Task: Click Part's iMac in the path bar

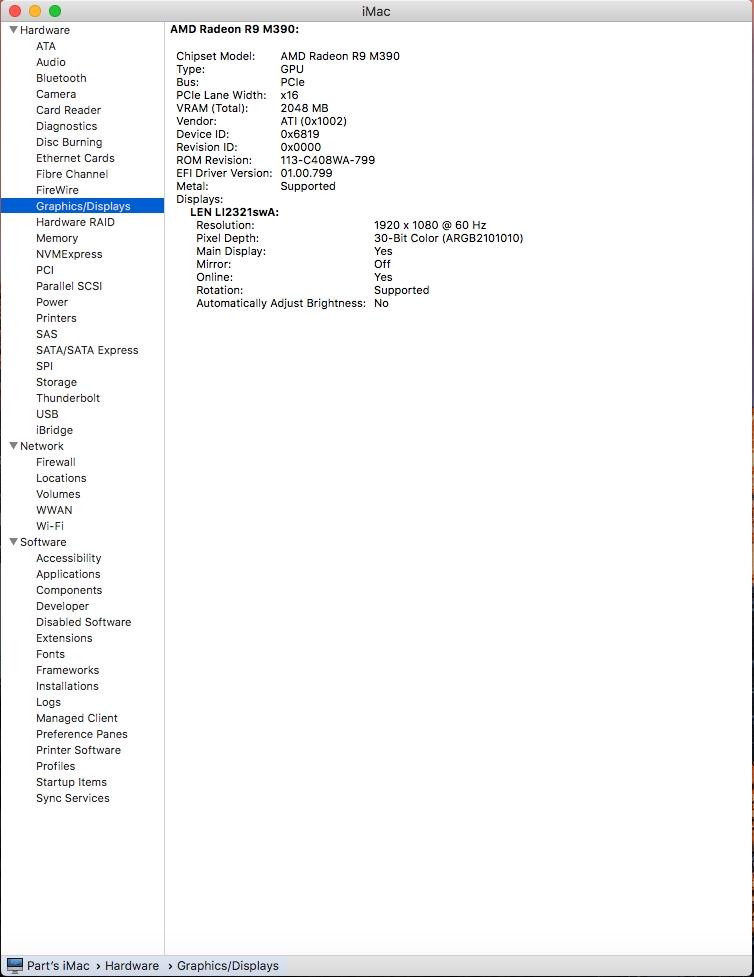Action: [58, 966]
